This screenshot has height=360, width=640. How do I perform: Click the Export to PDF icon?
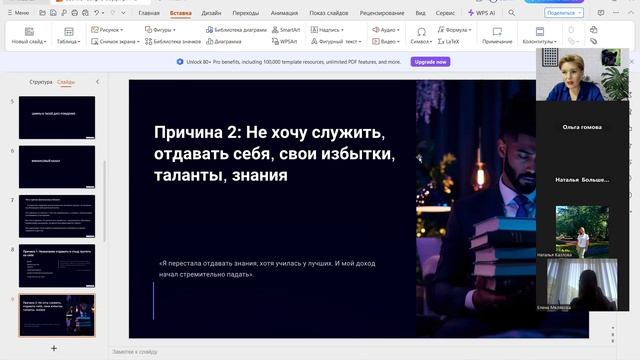[x=64, y=13]
